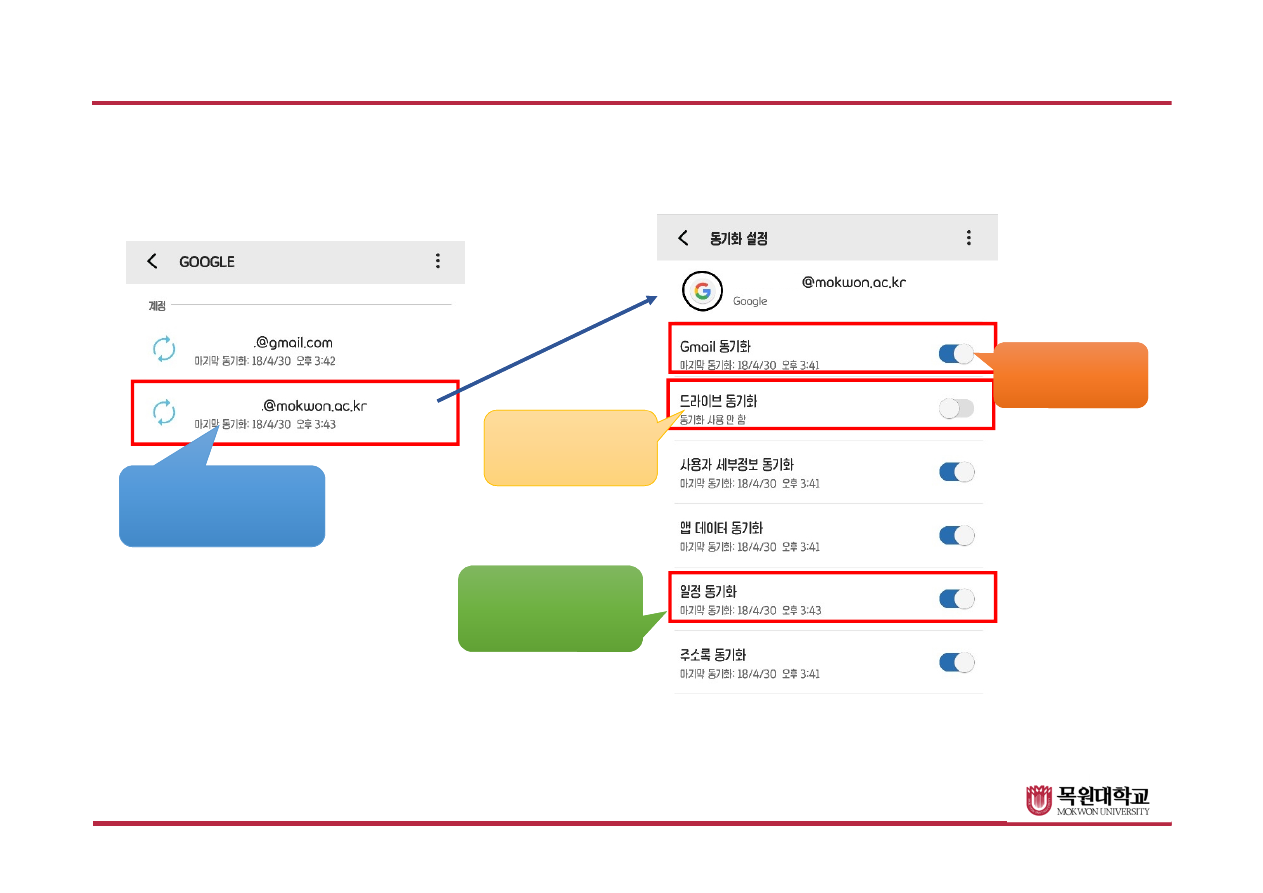Click the Google logo account icon
The width and height of the screenshot is (1263, 893).
(703, 292)
